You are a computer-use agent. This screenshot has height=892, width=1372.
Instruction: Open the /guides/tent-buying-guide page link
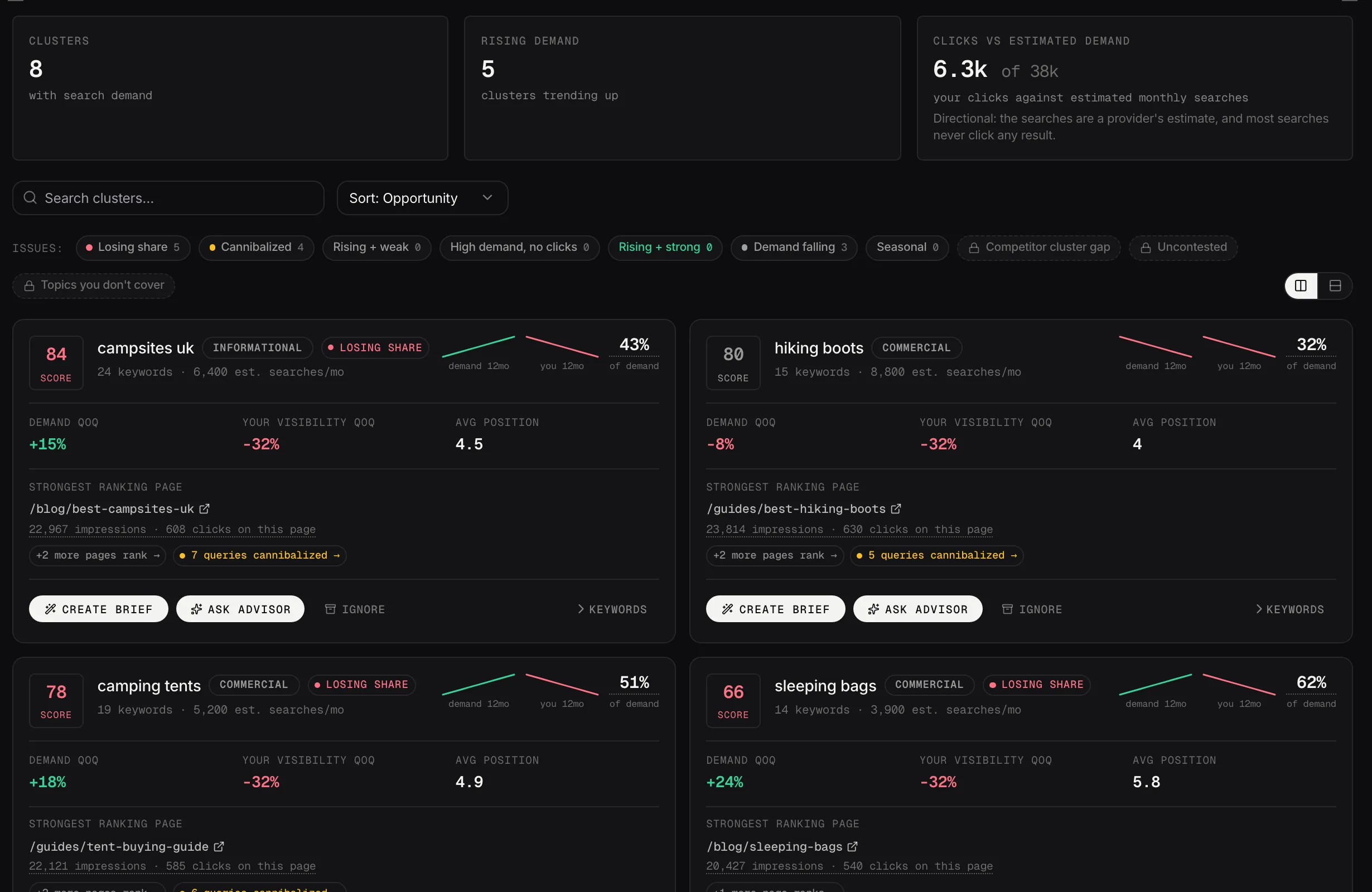point(119,846)
